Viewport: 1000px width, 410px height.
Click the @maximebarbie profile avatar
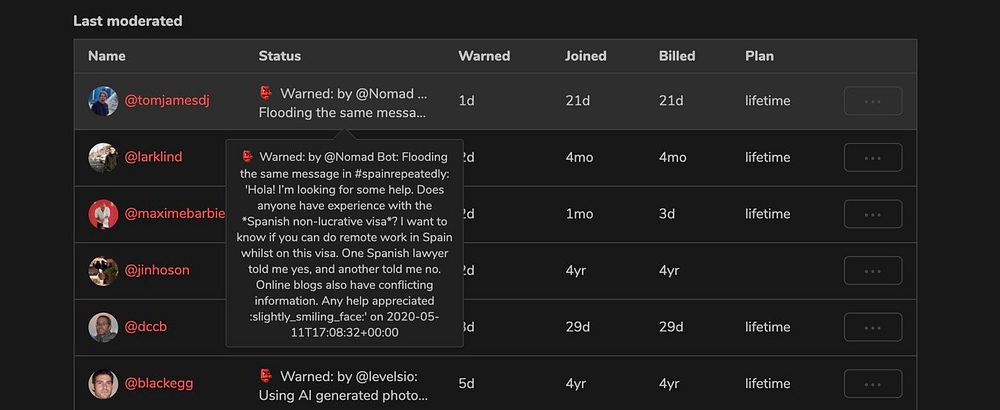(x=103, y=214)
